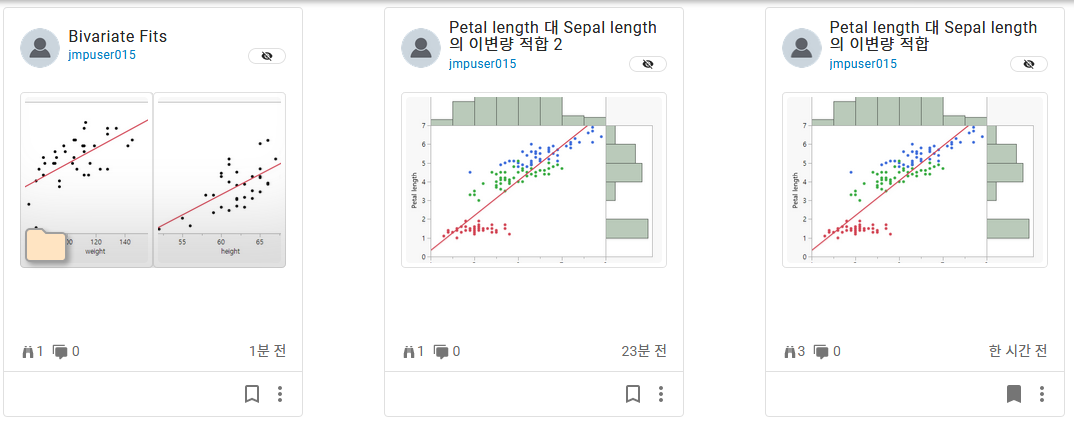This screenshot has height=443, width=1074.
Task: Bookmark the post from 23분 전
Action: tap(633, 394)
